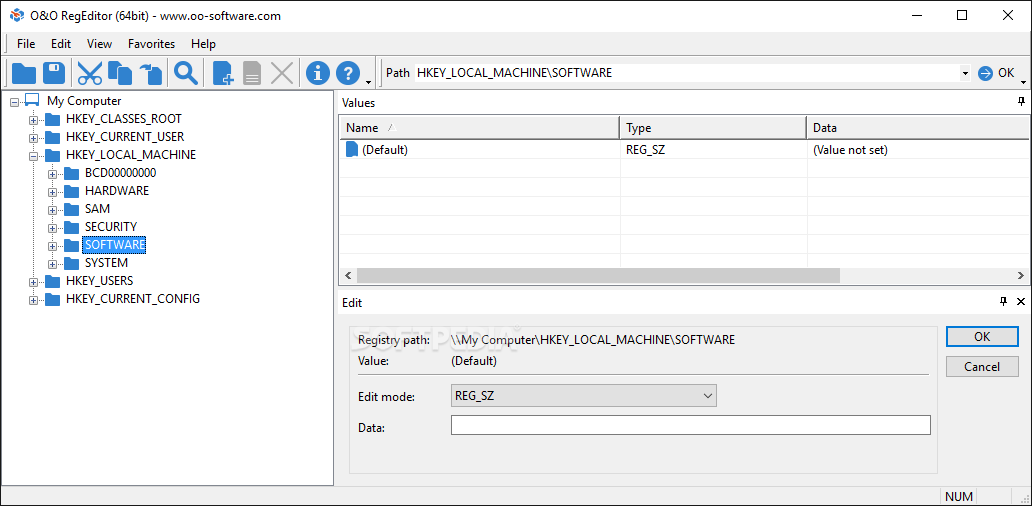Collapse the HKEY_LOCAL_MACHINE node
The height and width of the screenshot is (506, 1032).
point(34,156)
